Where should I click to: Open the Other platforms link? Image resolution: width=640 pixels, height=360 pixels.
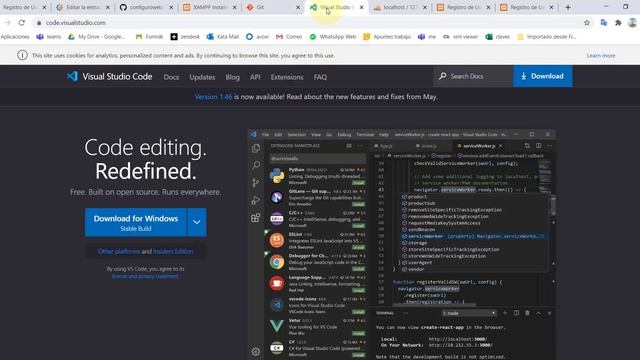click(x=119, y=251)
